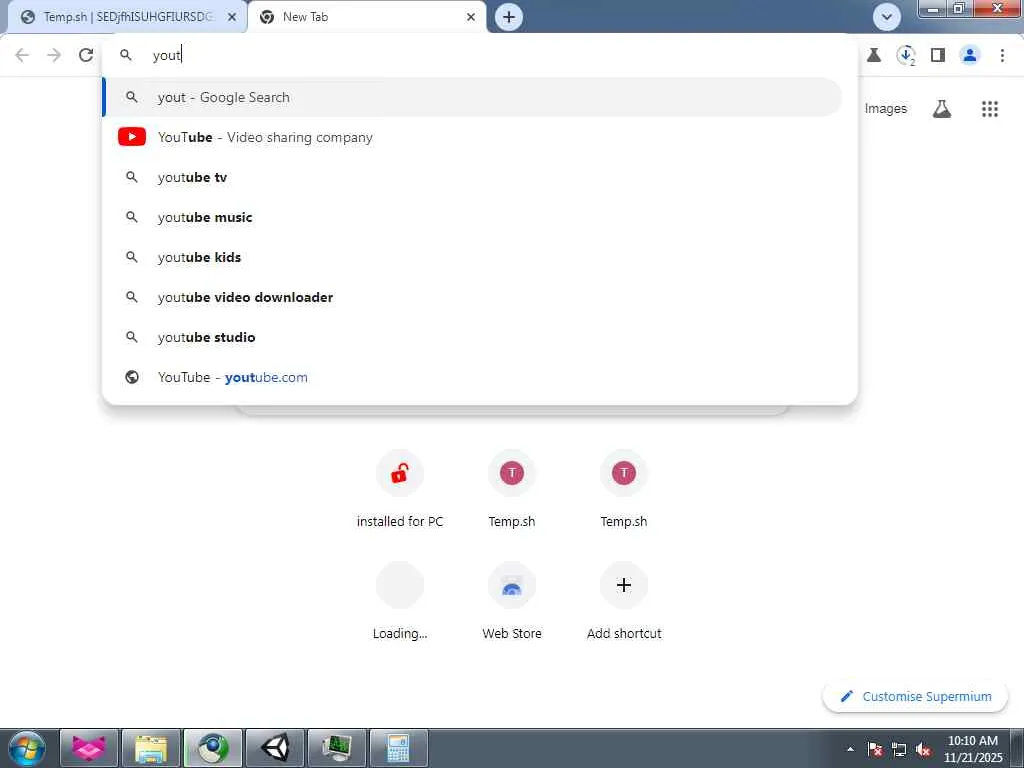Open the Unity taskbar icon
The image size is (1024, 768).
coord(275,748)
